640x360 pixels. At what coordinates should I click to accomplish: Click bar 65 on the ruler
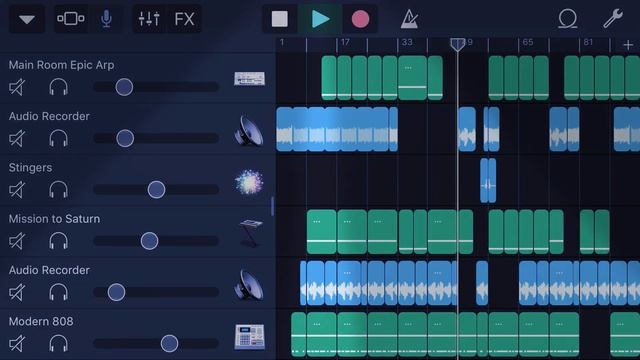point(527,42)
